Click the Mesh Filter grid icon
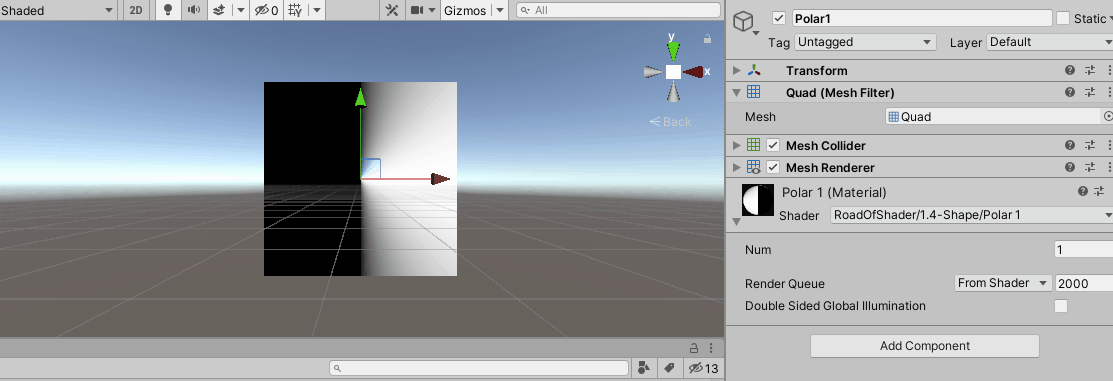Image resolution: width=1113 pixels, height=381 pixels. pos(754,92)
